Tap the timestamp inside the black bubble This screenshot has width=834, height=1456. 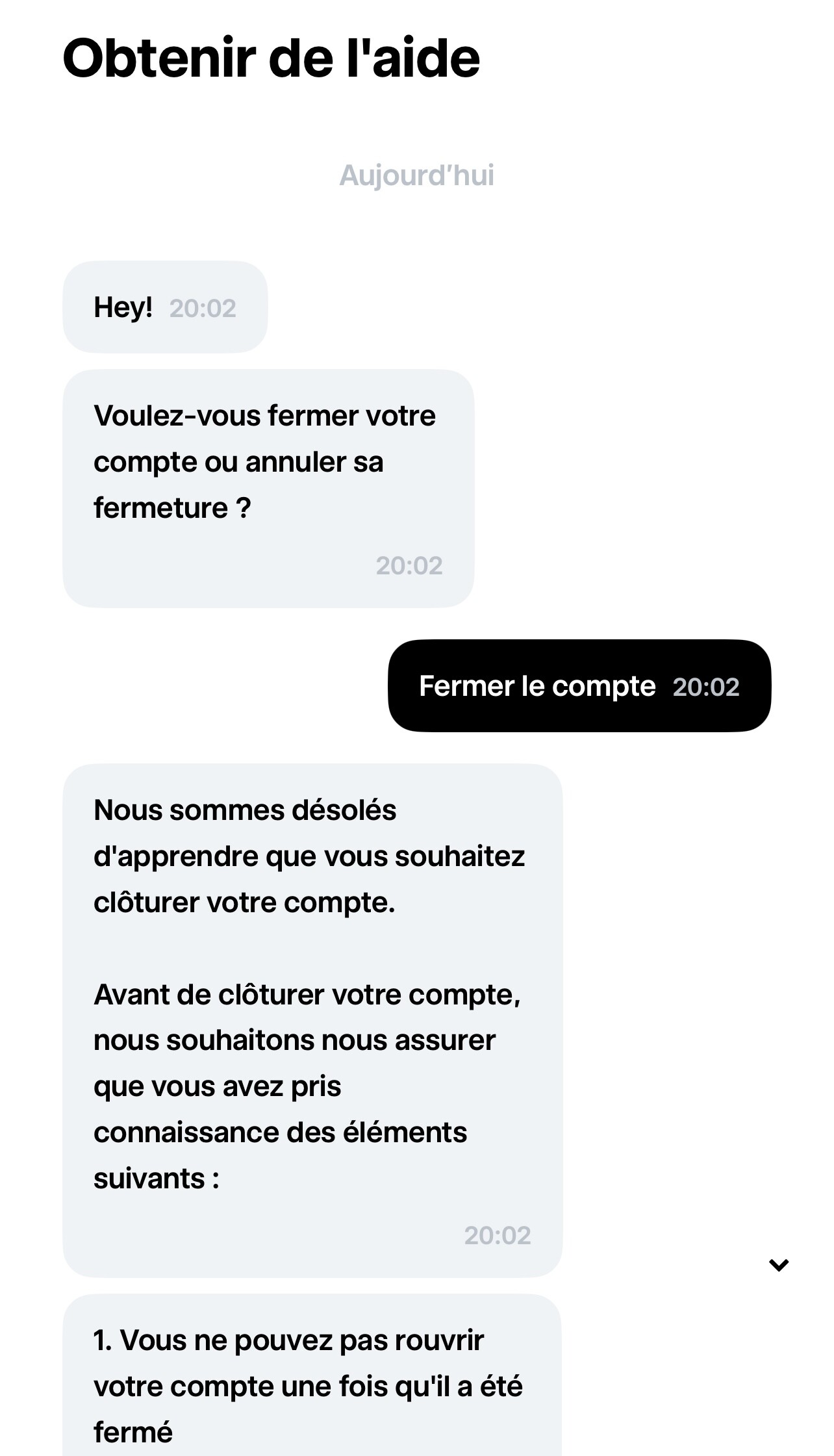(706, 687)
